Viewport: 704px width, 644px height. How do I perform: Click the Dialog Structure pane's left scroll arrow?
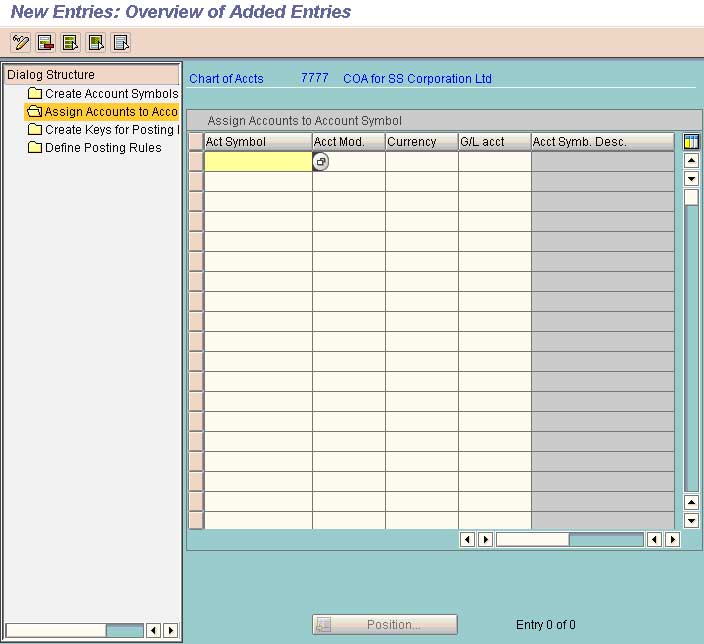tap(154, 630)
